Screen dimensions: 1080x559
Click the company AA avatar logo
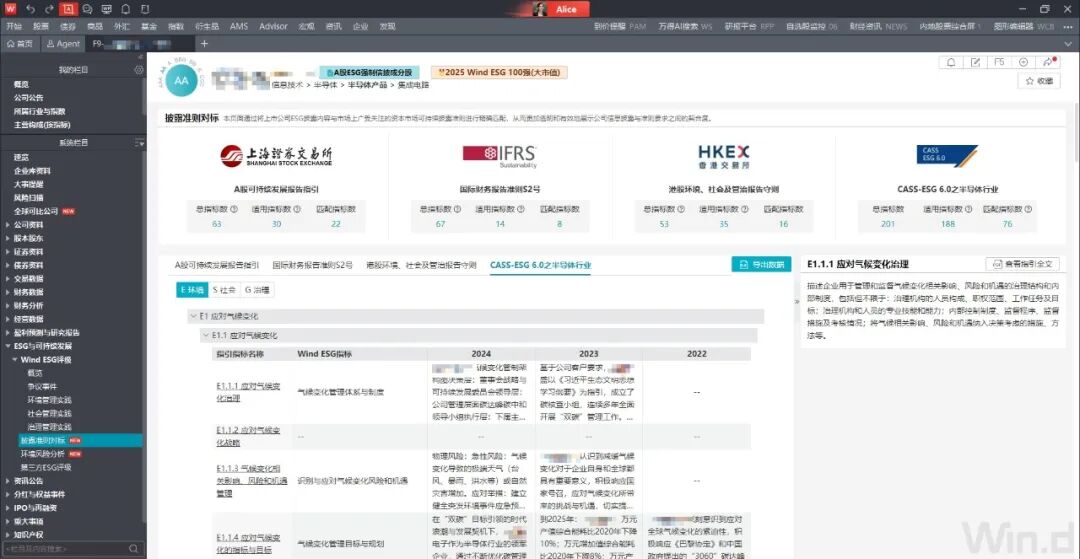coord(180,81)
